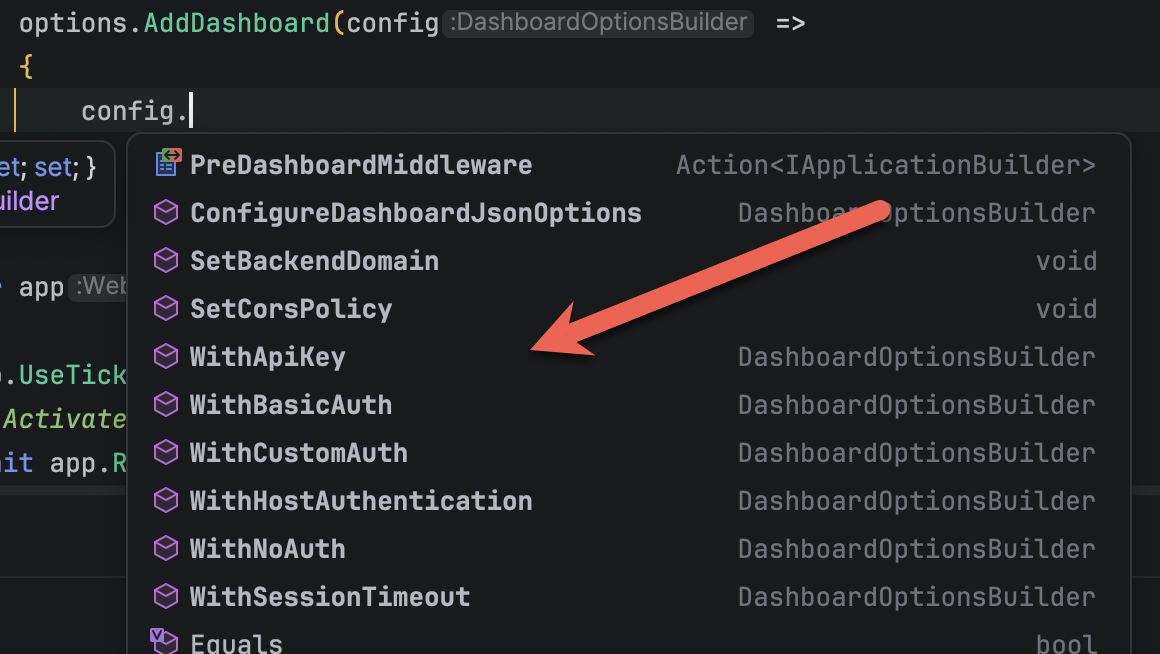
Task: Click the ConfigureDashboardJsonOptions method icon
Action: click(x=165, y=213)
